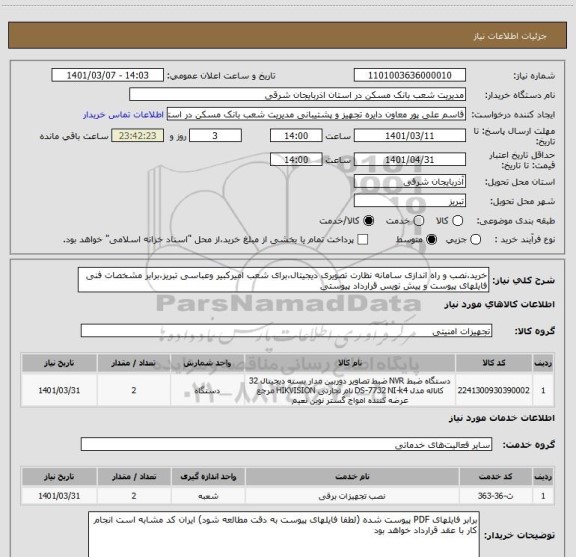
Task: Click the price validity hour field 14:00
Action: [x=296, y=159]
